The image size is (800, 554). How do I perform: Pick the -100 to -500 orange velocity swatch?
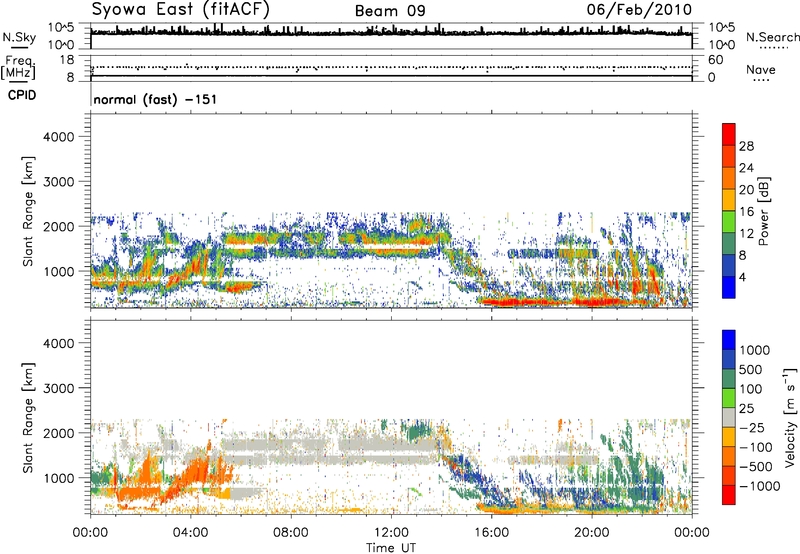click(729, 456)
